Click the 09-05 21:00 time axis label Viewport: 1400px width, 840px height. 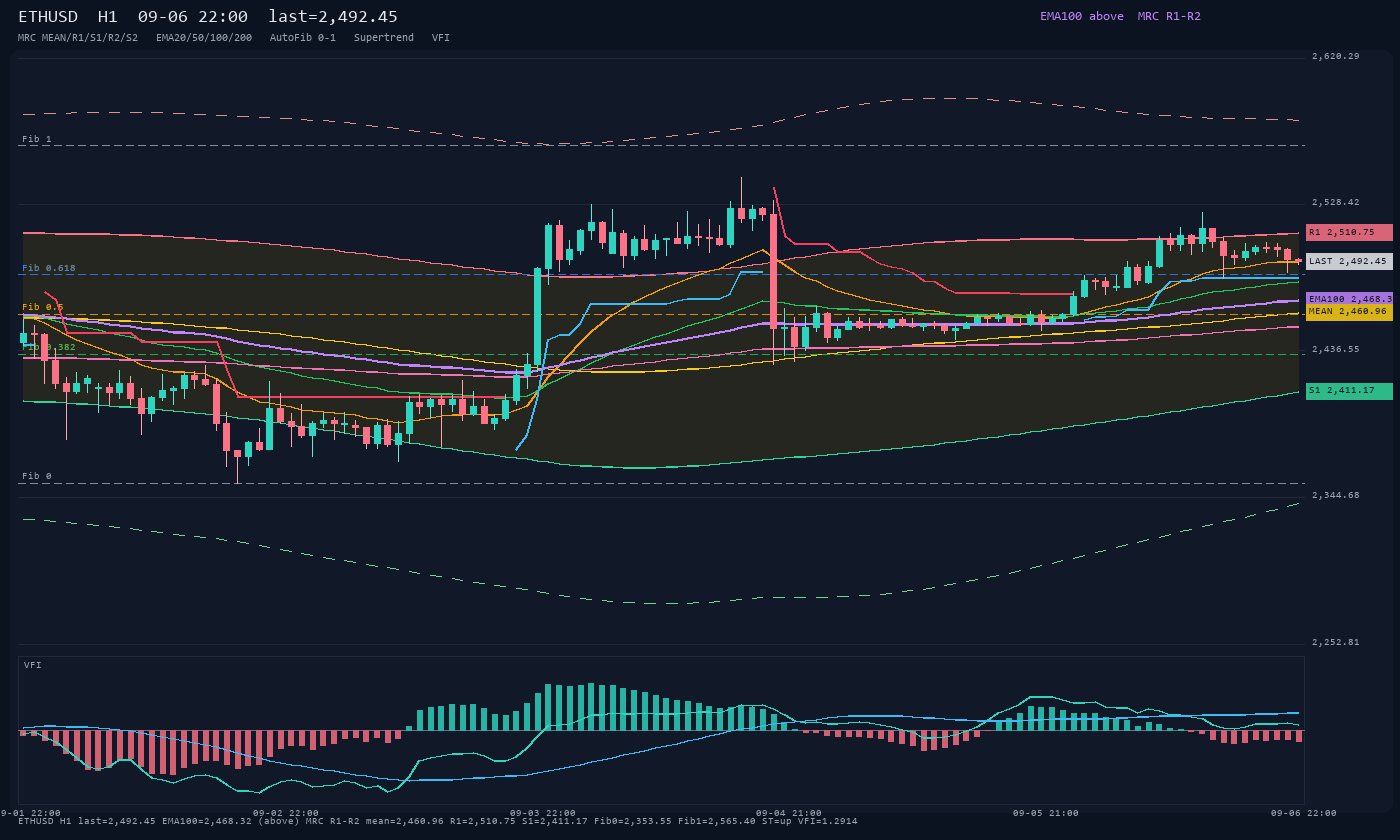click(1046, 813)
